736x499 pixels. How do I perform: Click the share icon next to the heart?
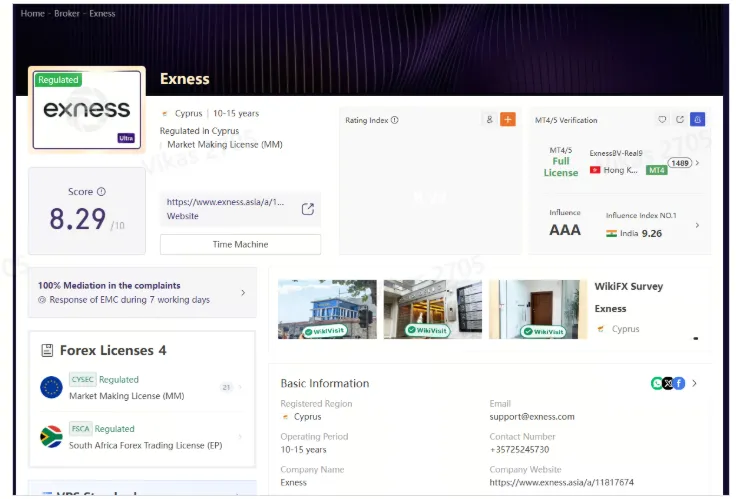[x=680, y=119]
